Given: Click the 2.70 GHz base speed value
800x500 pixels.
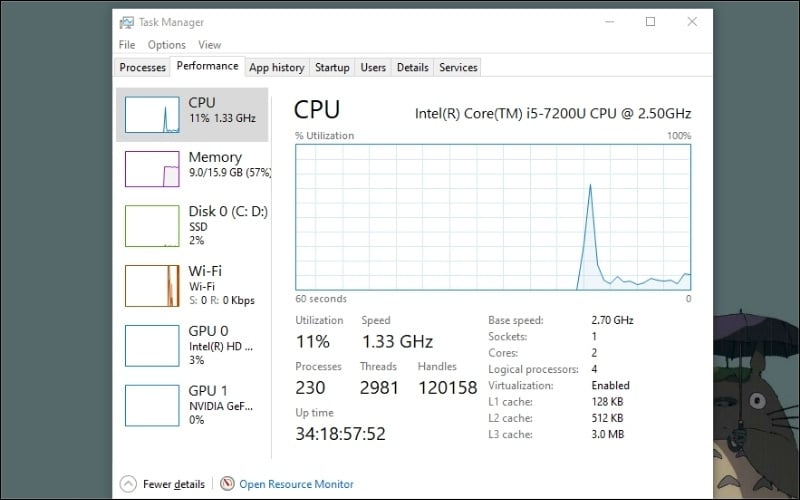Looking at the screenshot, I should pos(612,320).
